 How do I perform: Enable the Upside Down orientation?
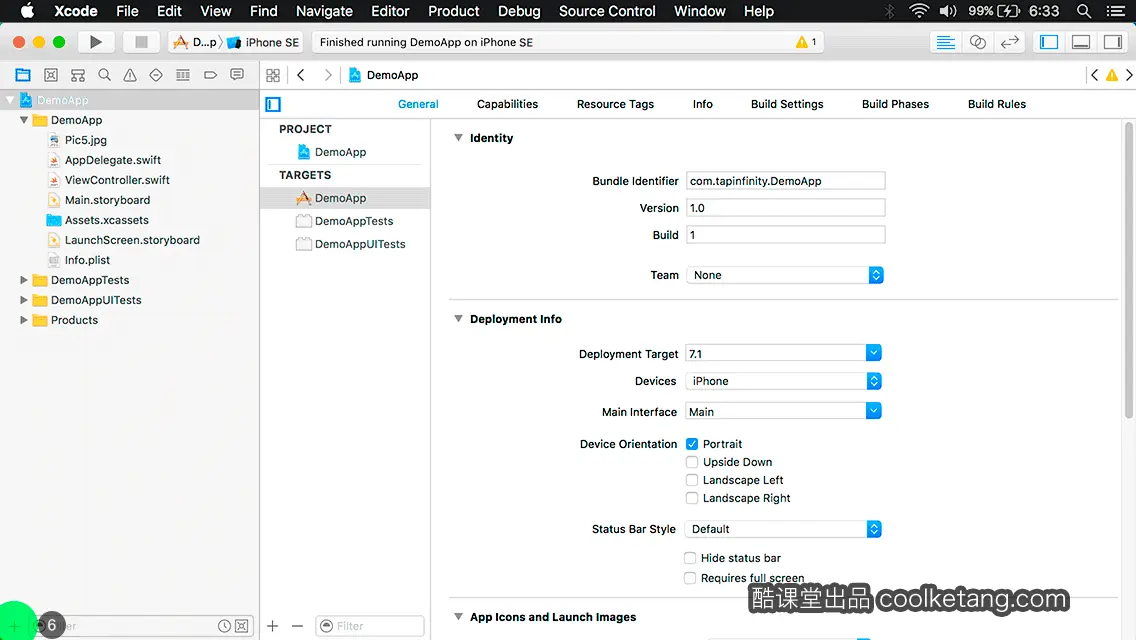point(692,462)
